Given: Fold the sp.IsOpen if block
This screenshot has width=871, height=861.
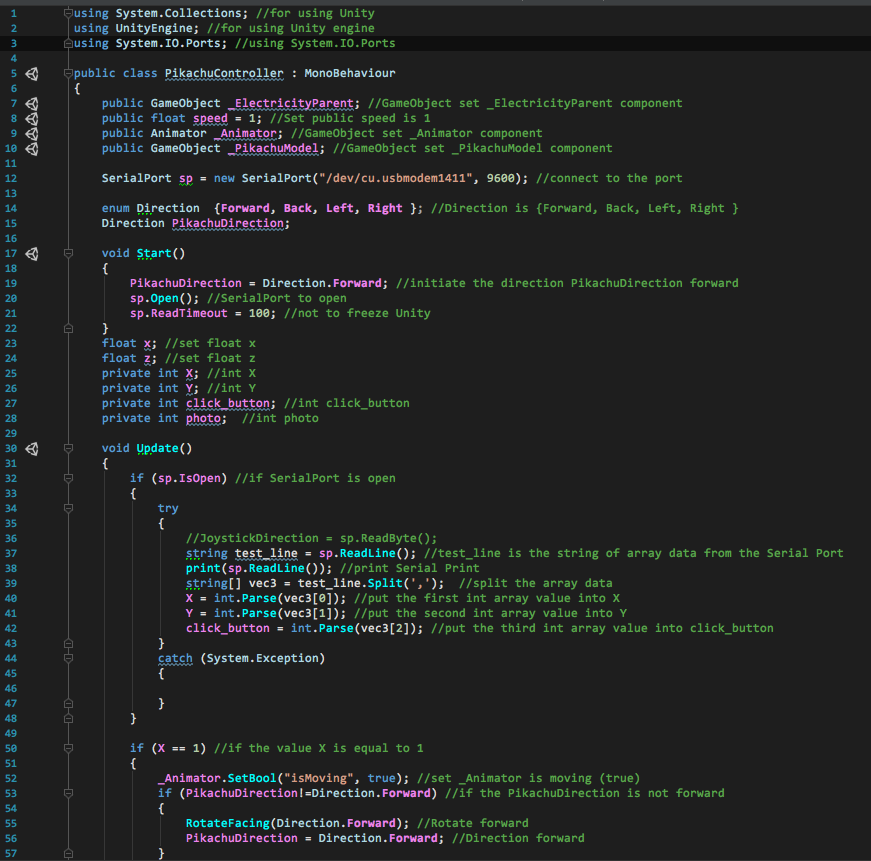Looking at the screenshot, I should pyautogui.click(x=67, y=479).
